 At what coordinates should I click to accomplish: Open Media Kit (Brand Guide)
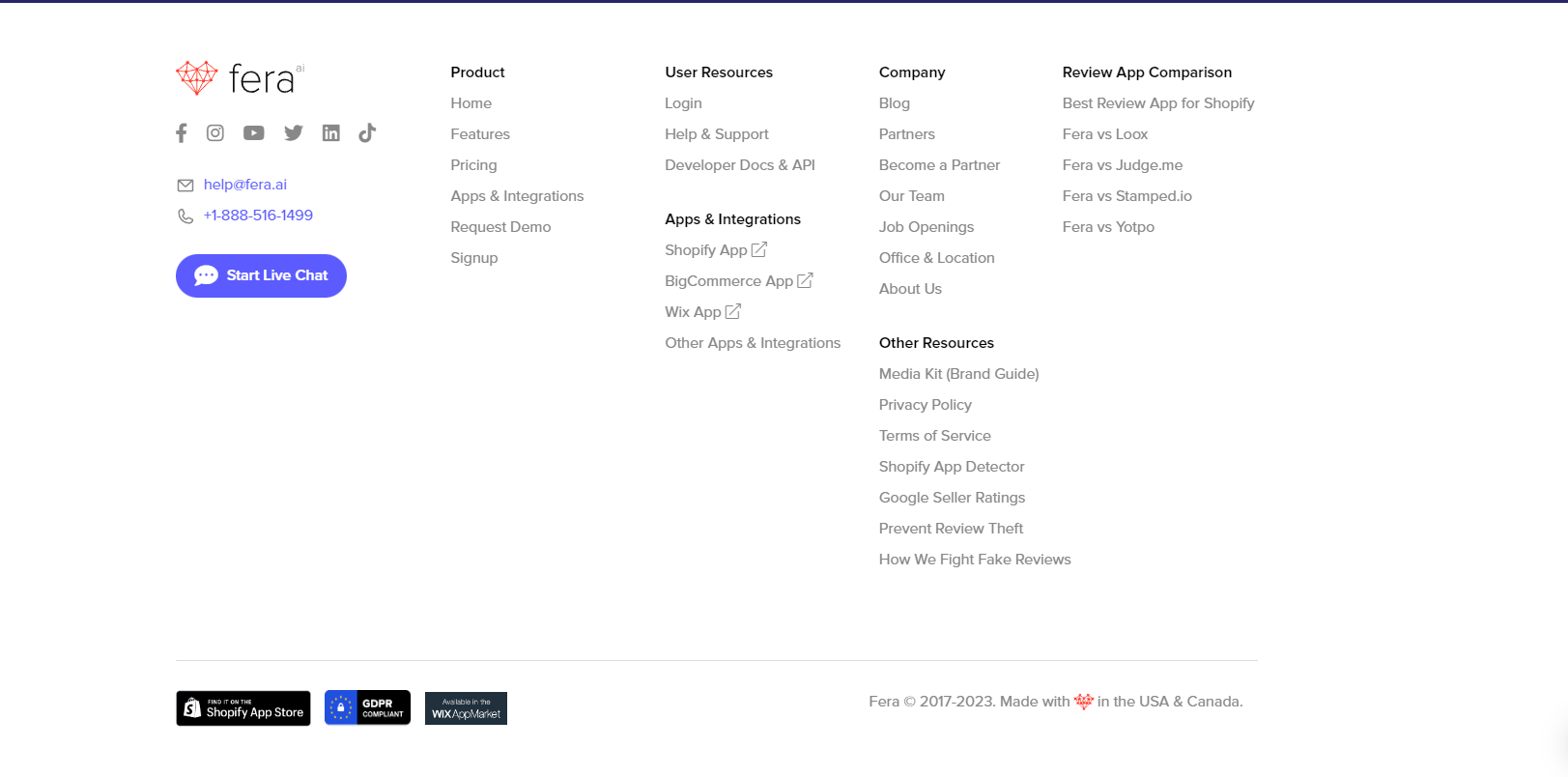click(959, 374)
